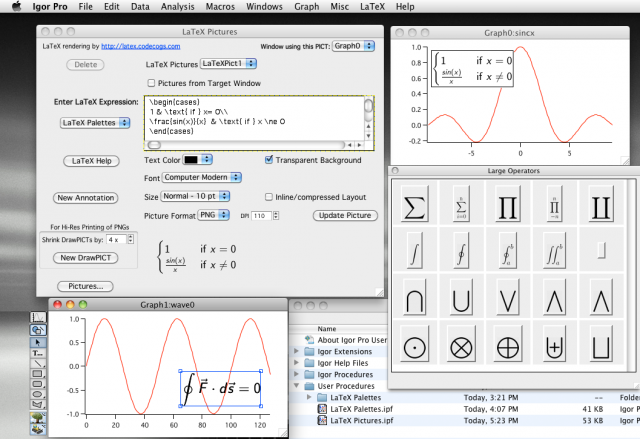Insert the contour integral without limits
640x439 pixels.
(x=461, y=250)
